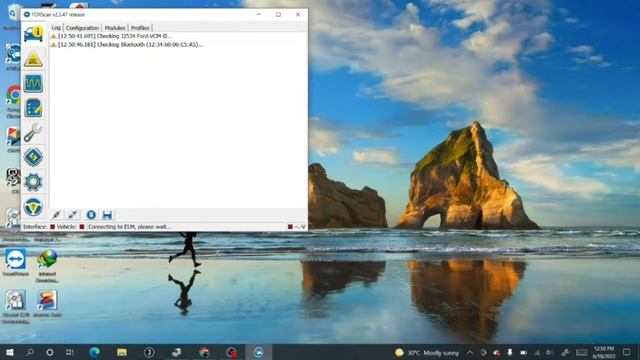Open the Google Chrome desktop shortcut
The height and width of the screenshot is (360, 640).
(14, 102)
